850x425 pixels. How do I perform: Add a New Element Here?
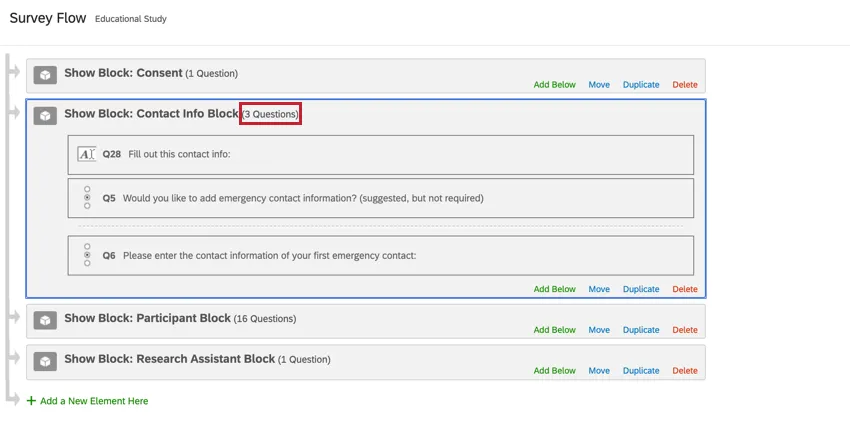tap(94, 401)
